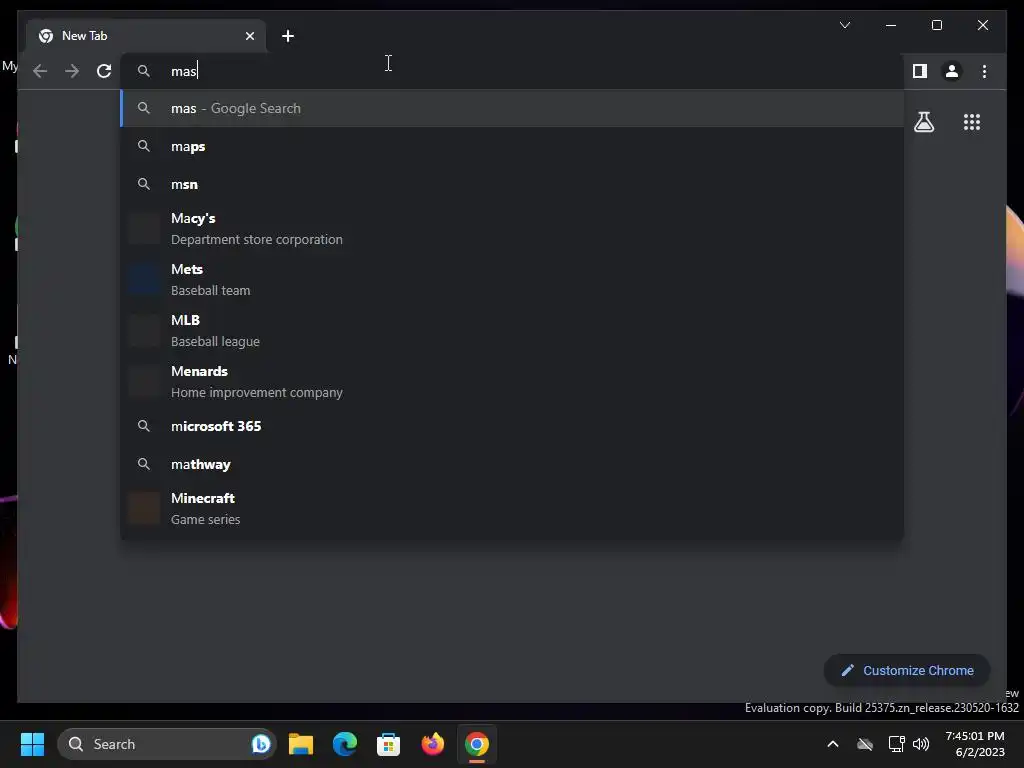Click the Menards suggestion thumbnail image

click(144, 381)
